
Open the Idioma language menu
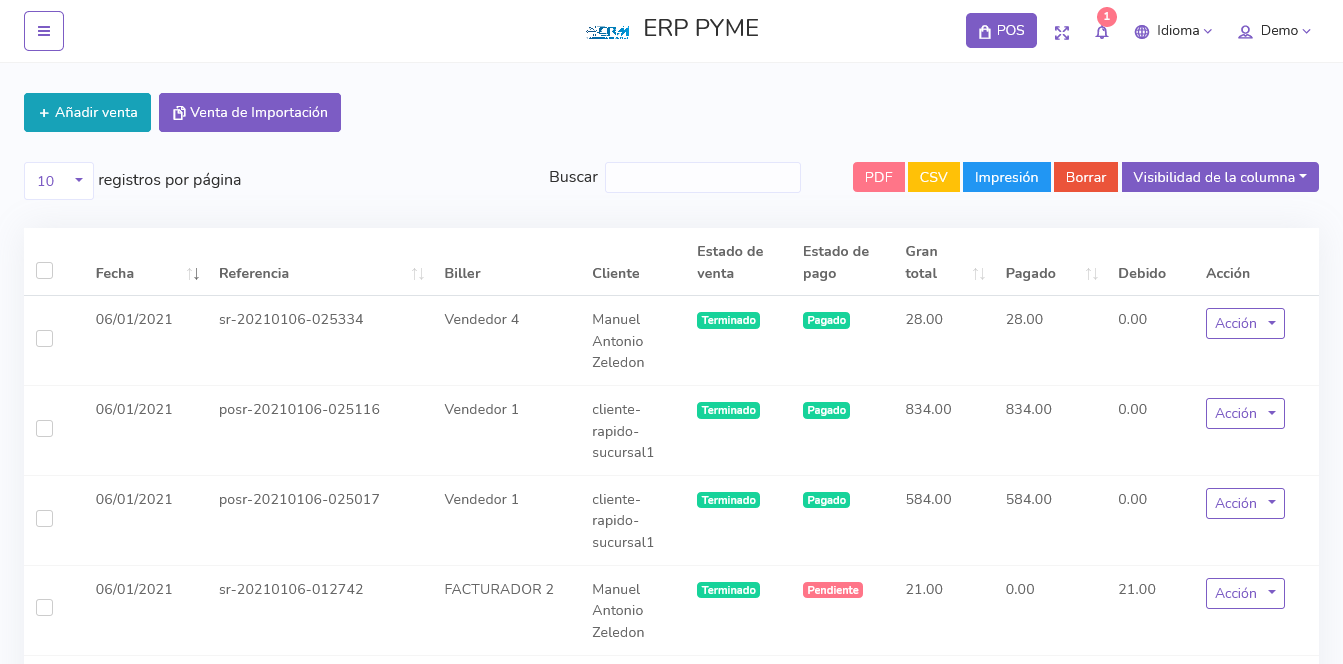pyautogui.click(x=1174, y=31)
